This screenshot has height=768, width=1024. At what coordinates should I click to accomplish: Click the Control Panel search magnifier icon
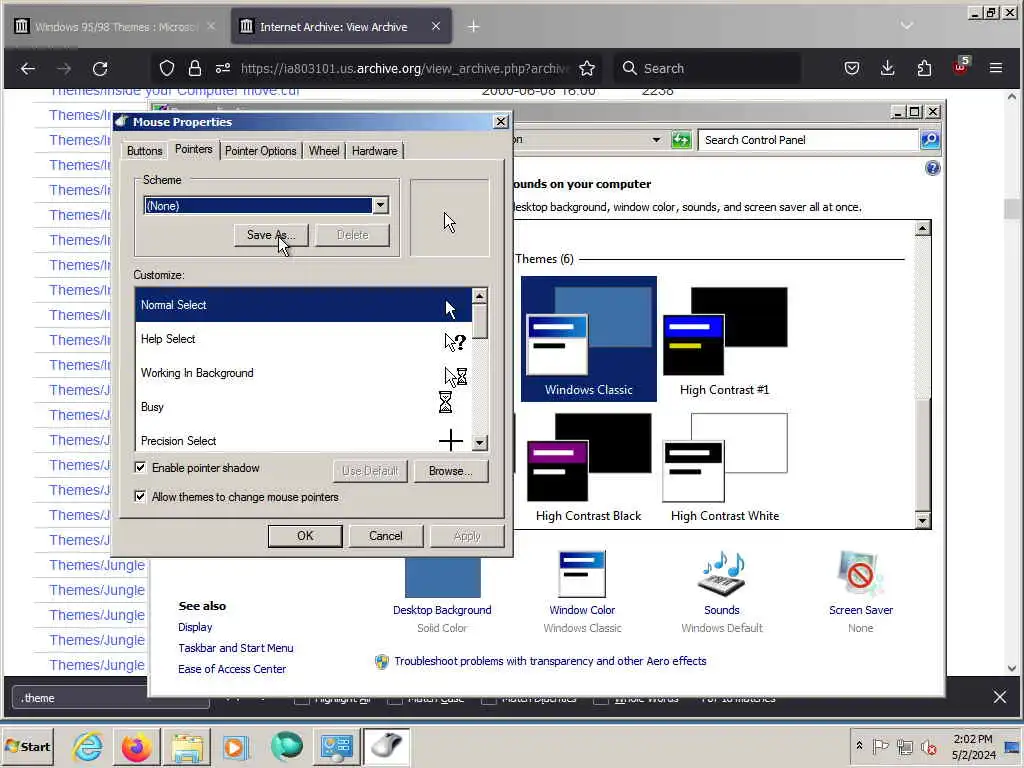point(930,140)
